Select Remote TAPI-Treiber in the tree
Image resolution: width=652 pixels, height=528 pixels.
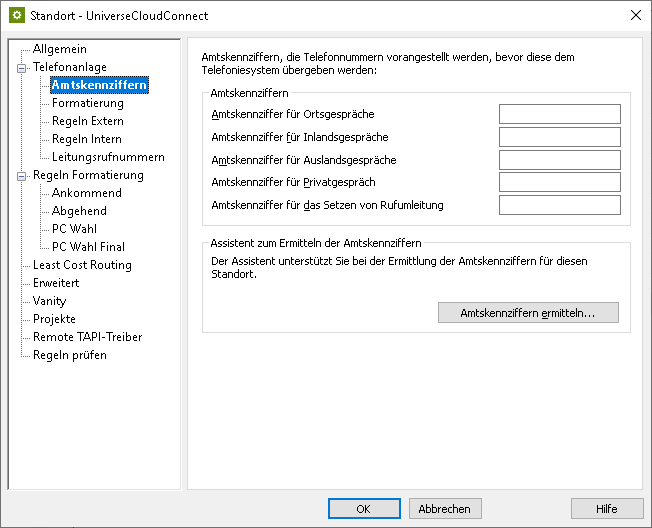[x=87, y=337]
